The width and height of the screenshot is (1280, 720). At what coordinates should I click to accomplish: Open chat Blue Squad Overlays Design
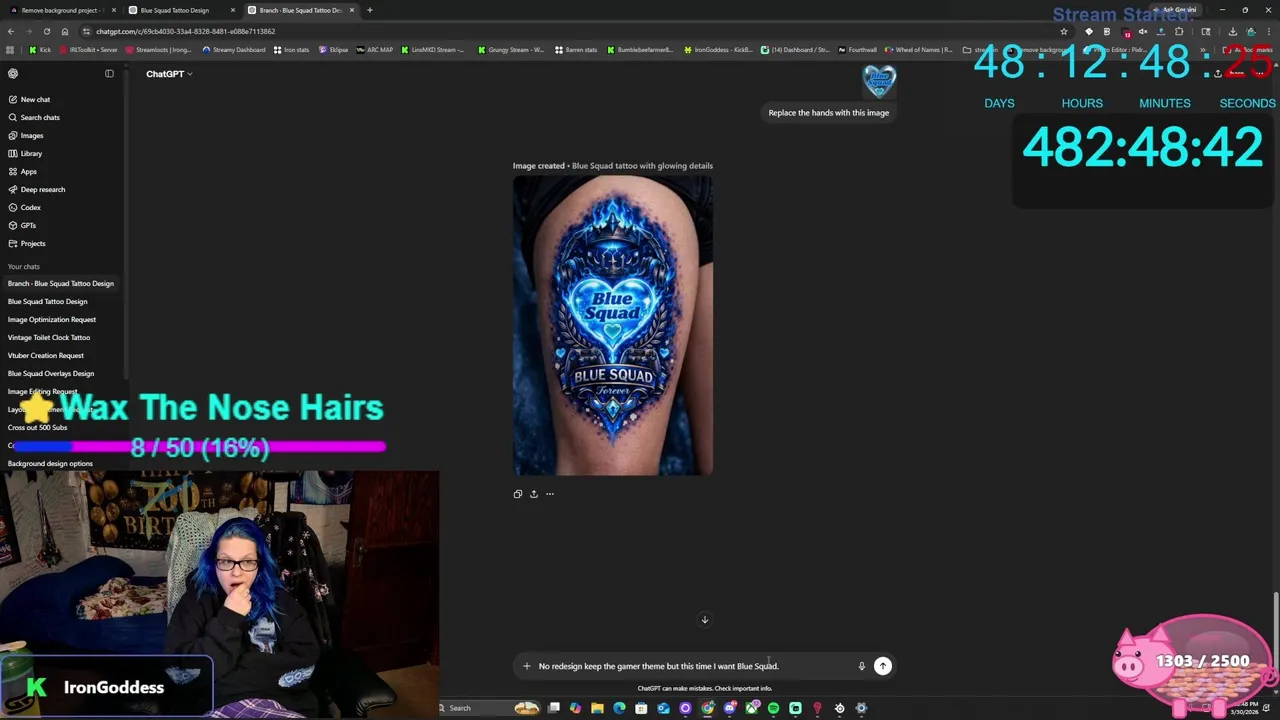coord(51,373)
